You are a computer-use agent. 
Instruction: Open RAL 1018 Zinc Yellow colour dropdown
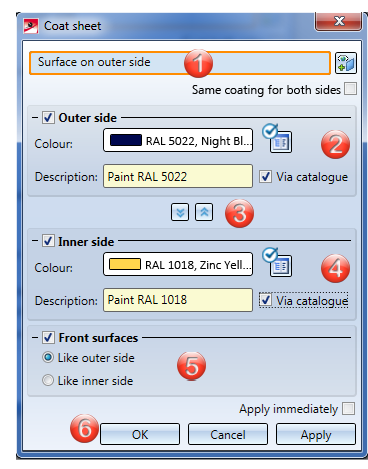pyautogui.click(x=178, y=264)
